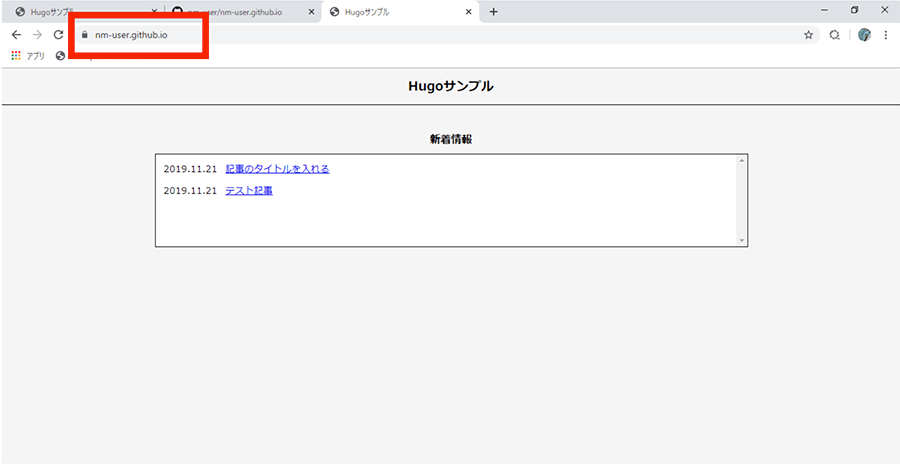The height and width of the screenshot is (464, 900).
Task: Reload the current page
Action: [x=58, y=35]
